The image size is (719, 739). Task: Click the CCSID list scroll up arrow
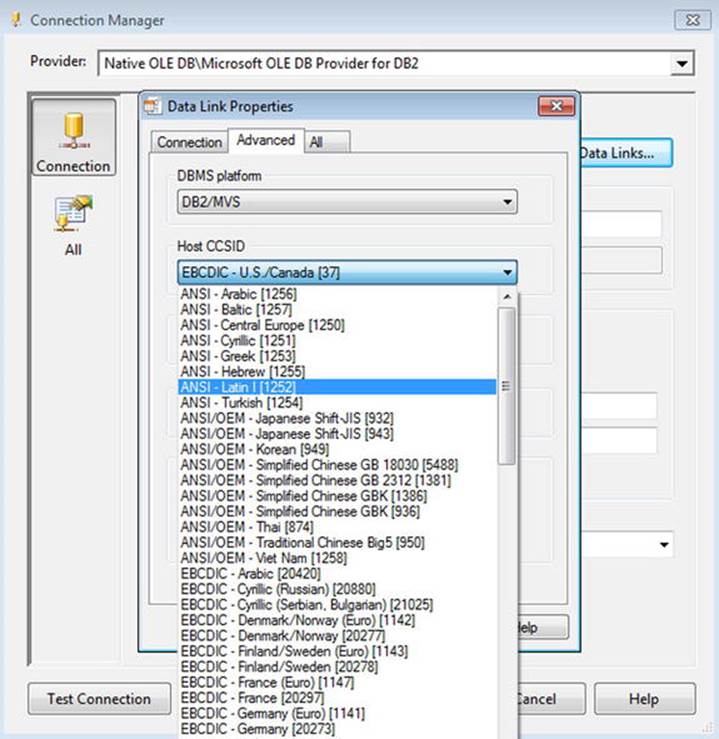point(507,296)
